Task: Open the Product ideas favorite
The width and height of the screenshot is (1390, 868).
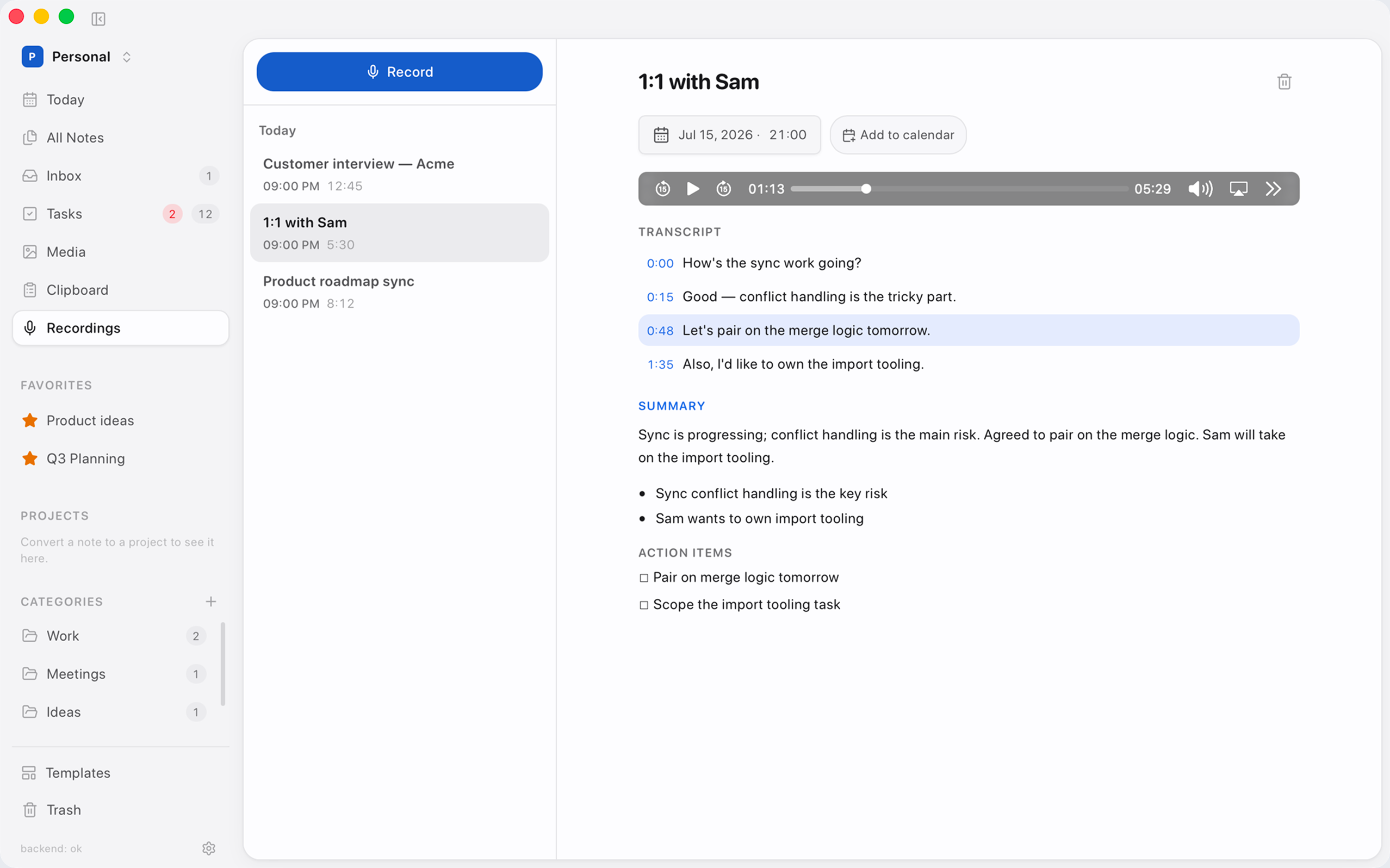Action: pos(121,420)
